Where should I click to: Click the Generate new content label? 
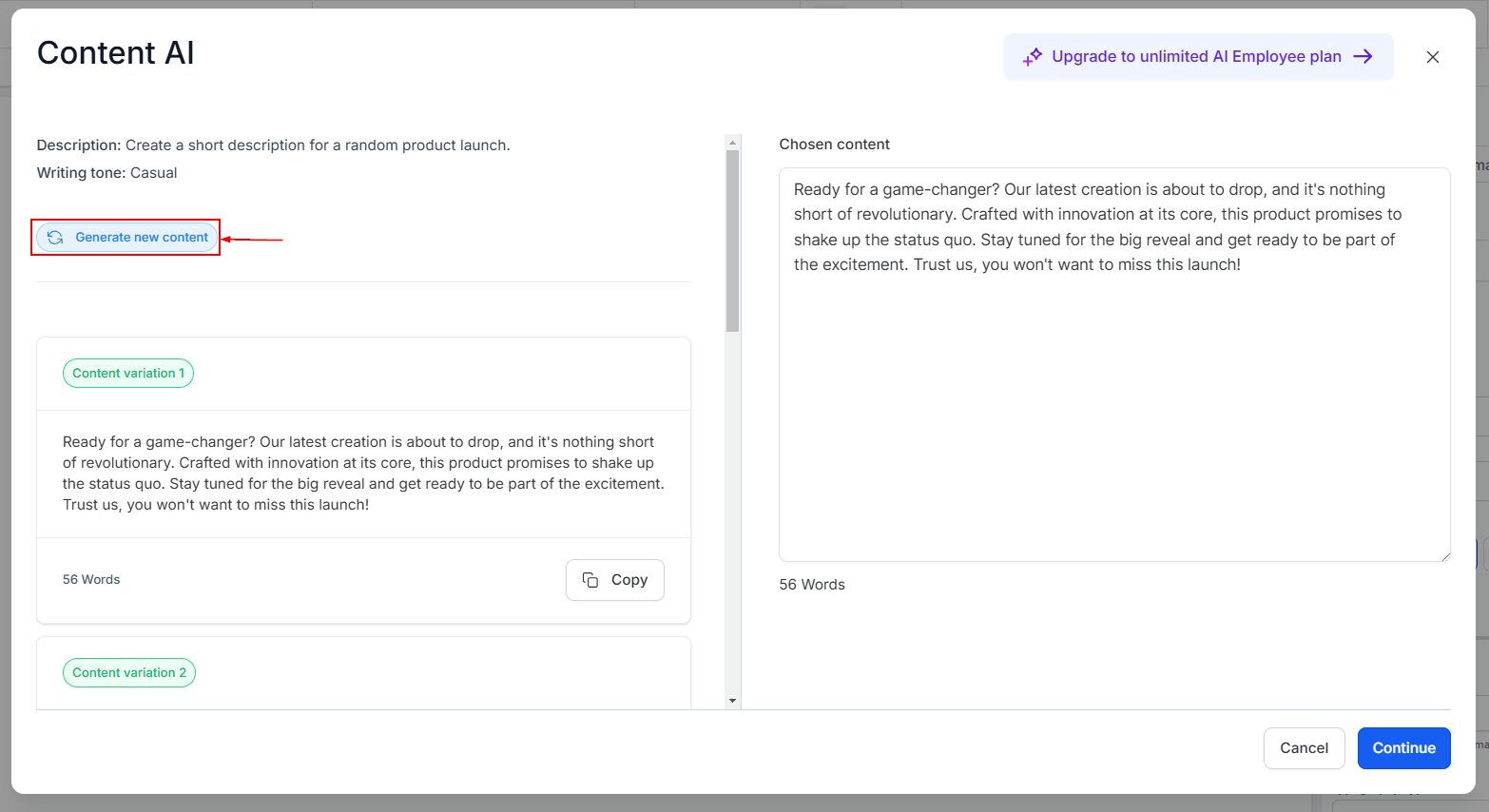coord(142,238)
